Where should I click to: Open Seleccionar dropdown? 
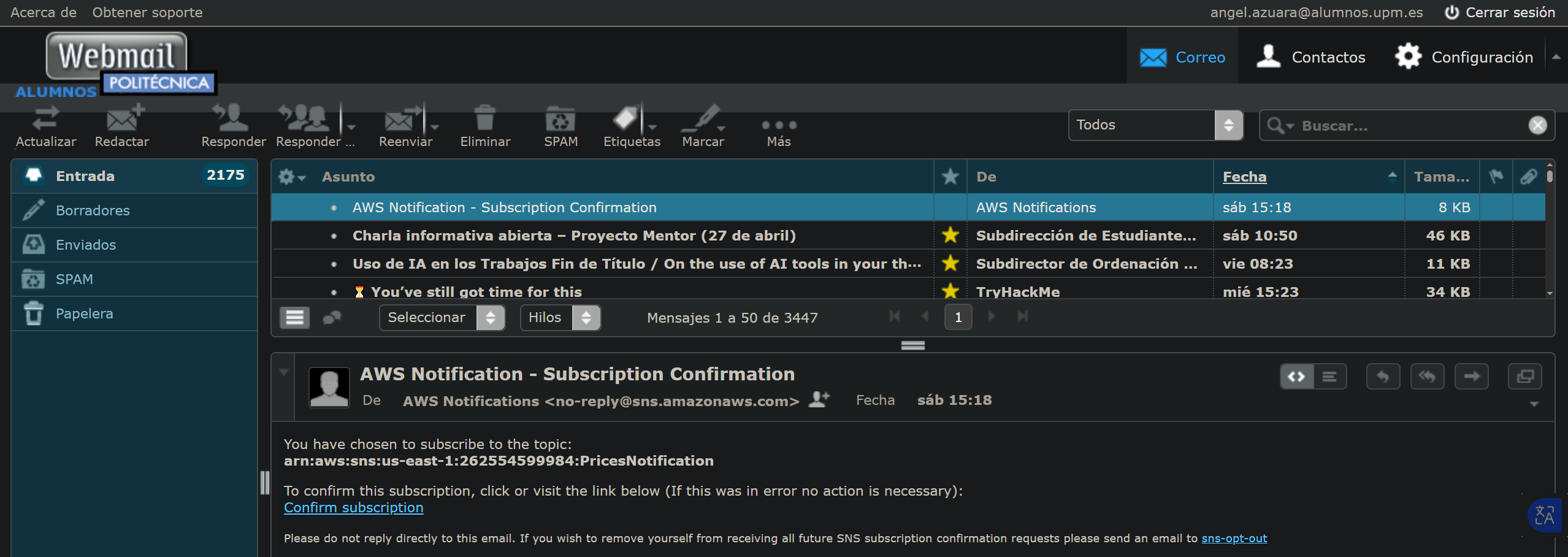pyautogui.click(x=442, y=317)
